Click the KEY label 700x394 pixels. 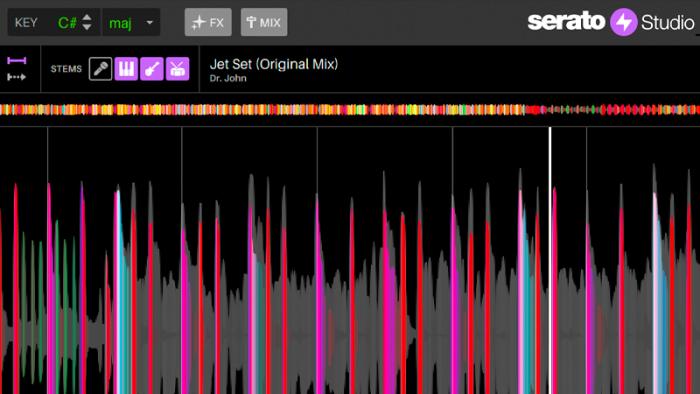(26, 23)
